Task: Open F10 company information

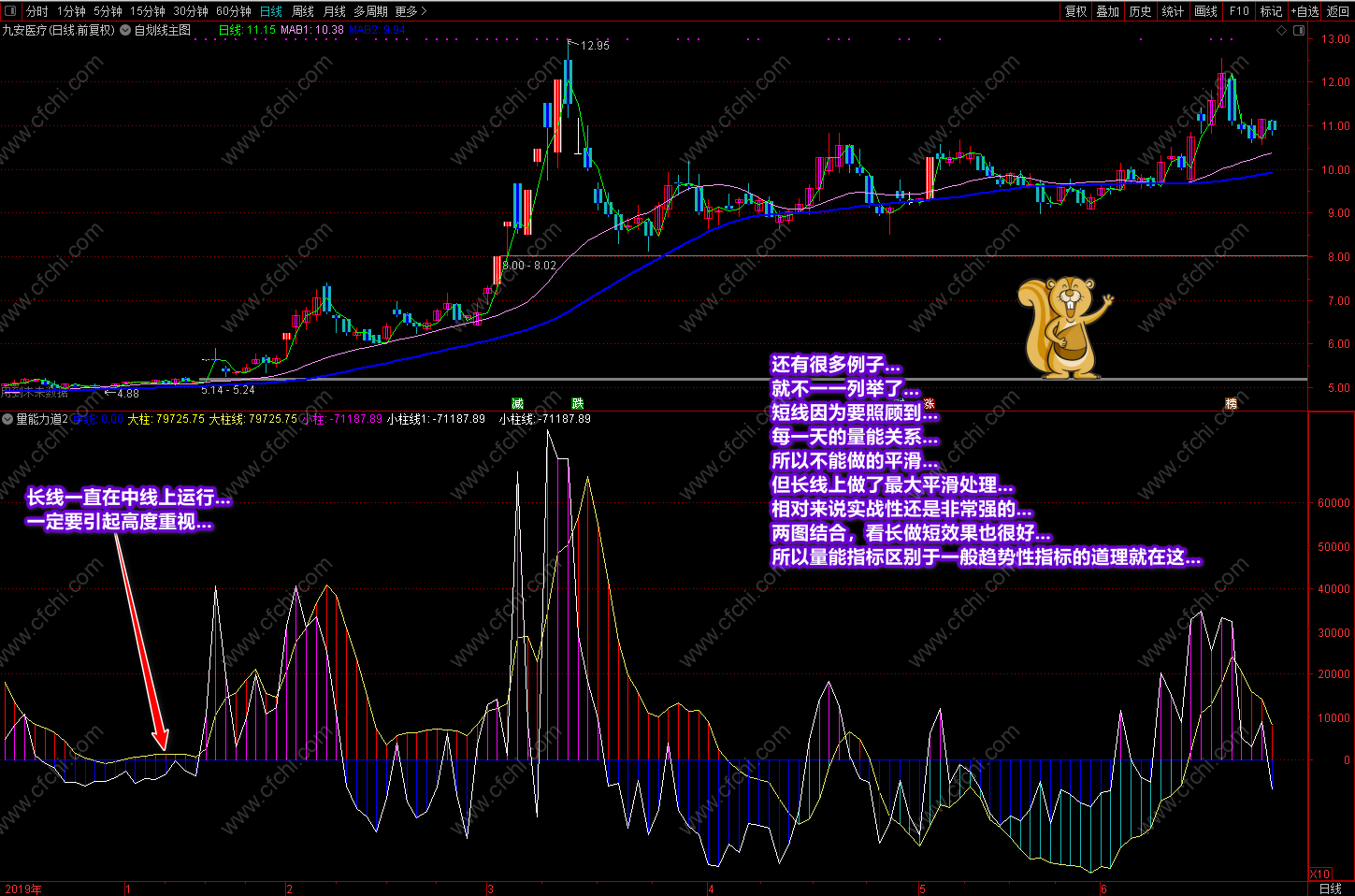Action: click(1239, 11)
